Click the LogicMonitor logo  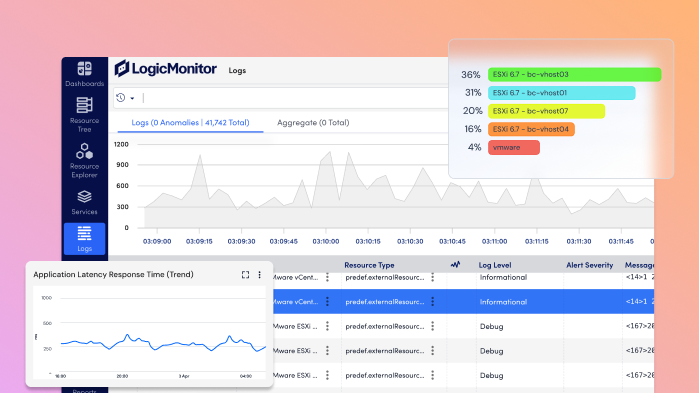point(165,69)
